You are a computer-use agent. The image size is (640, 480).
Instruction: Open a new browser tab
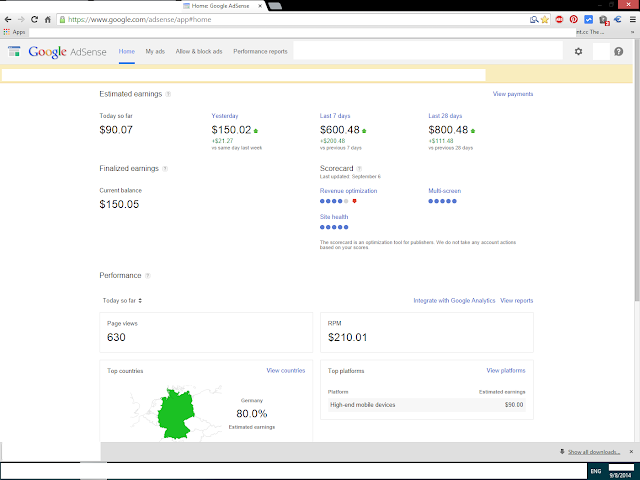pos(275,6)
